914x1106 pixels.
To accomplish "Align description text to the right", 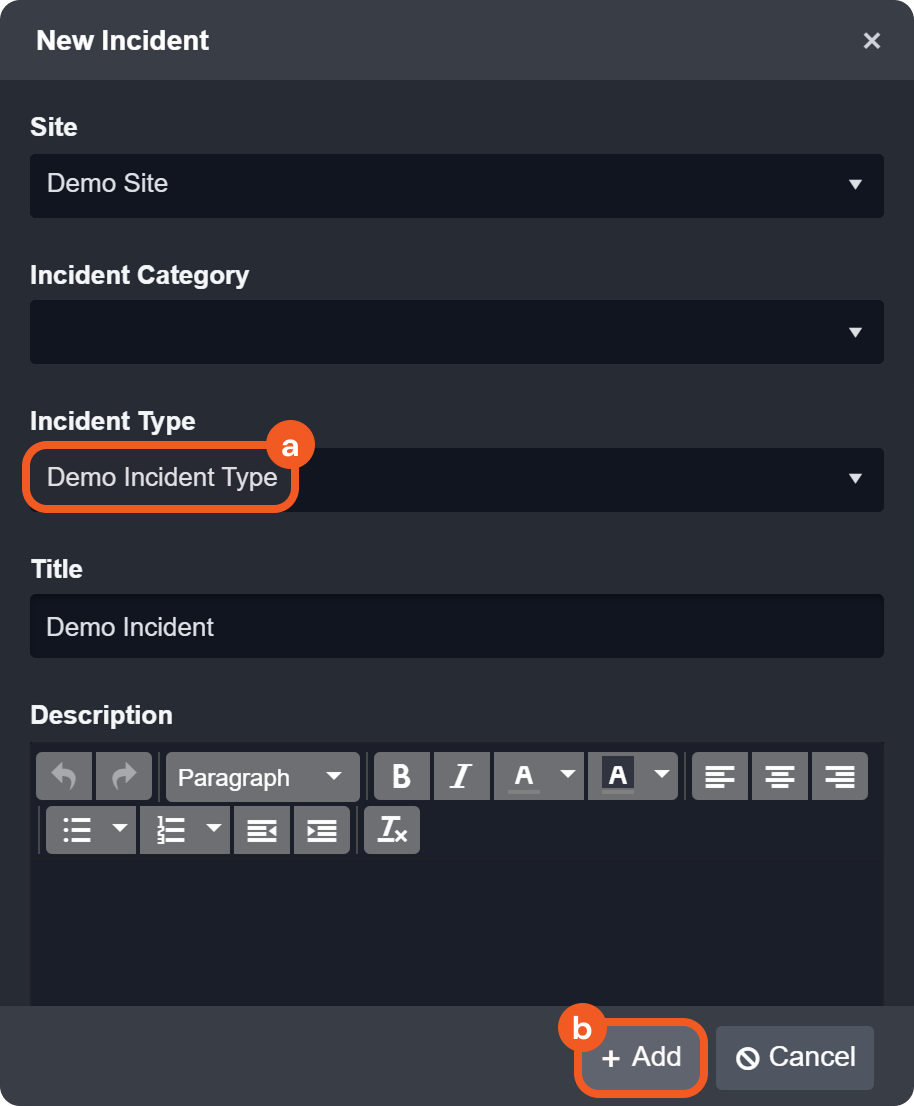I will click(840, 777).
